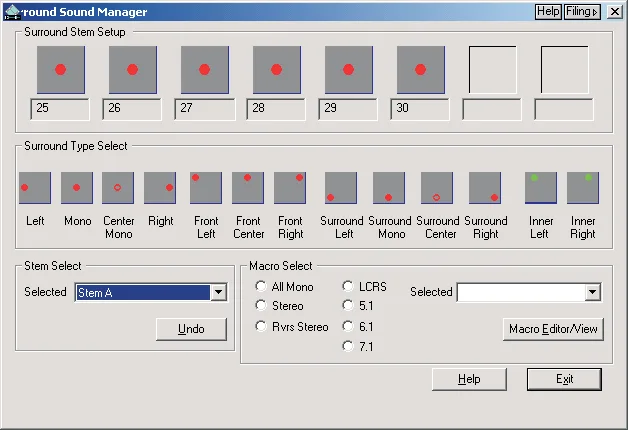Pick the Front Right surround type icon
628x430 pixels.
click(x=290, y=188)
